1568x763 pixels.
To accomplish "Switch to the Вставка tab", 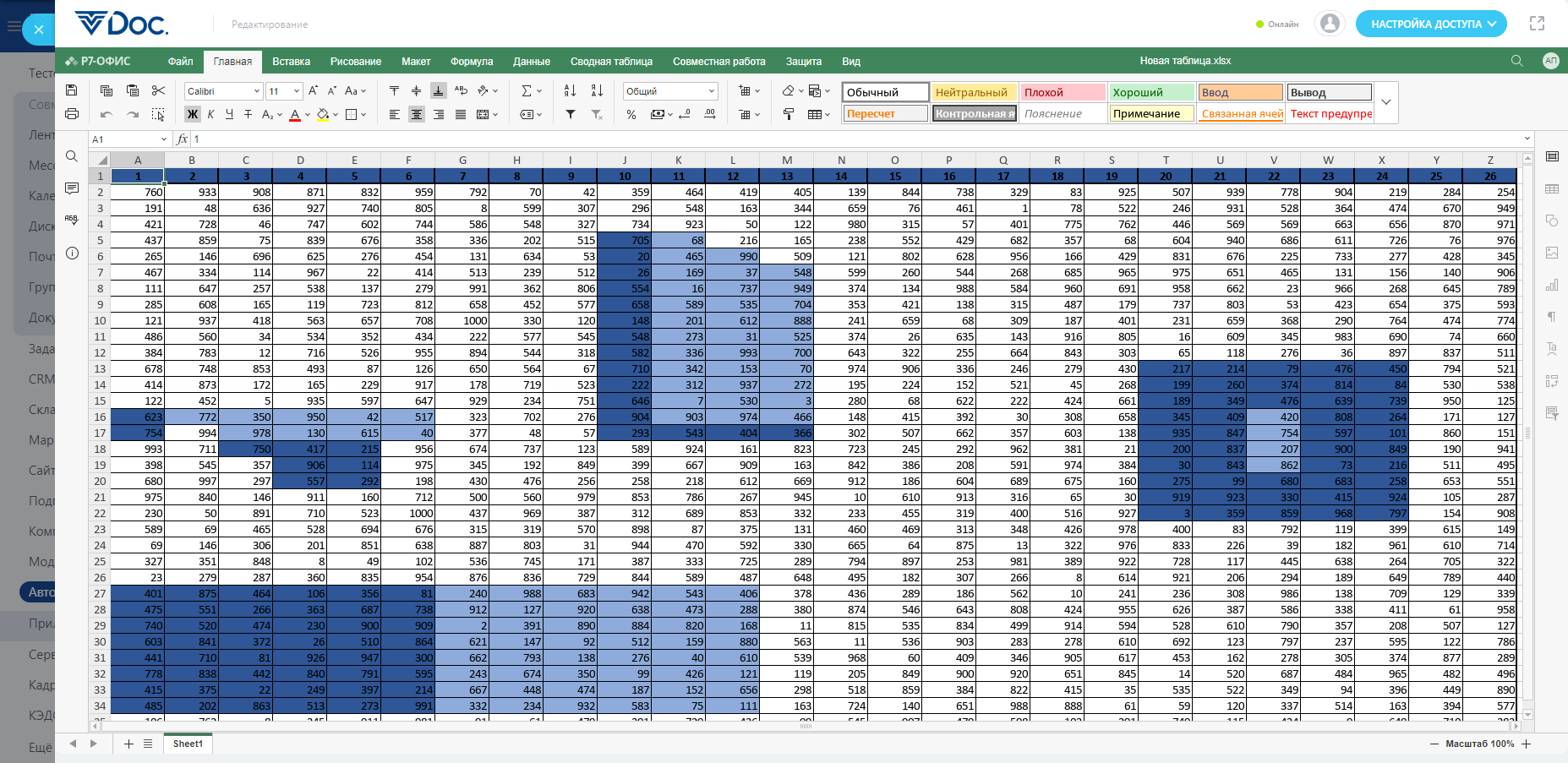I will 291,62.
